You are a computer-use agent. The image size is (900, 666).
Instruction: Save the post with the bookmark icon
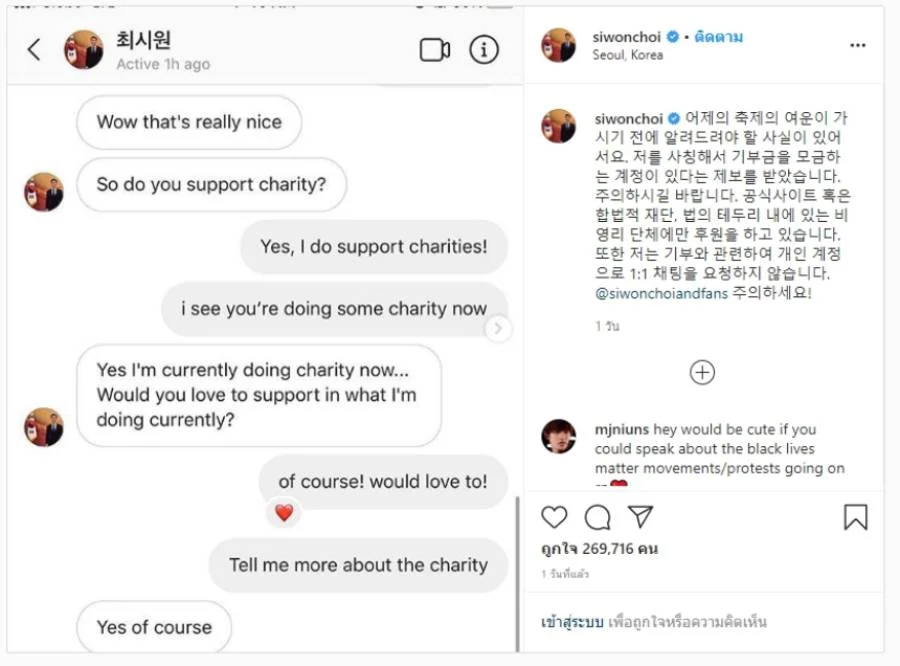[855, 517]
